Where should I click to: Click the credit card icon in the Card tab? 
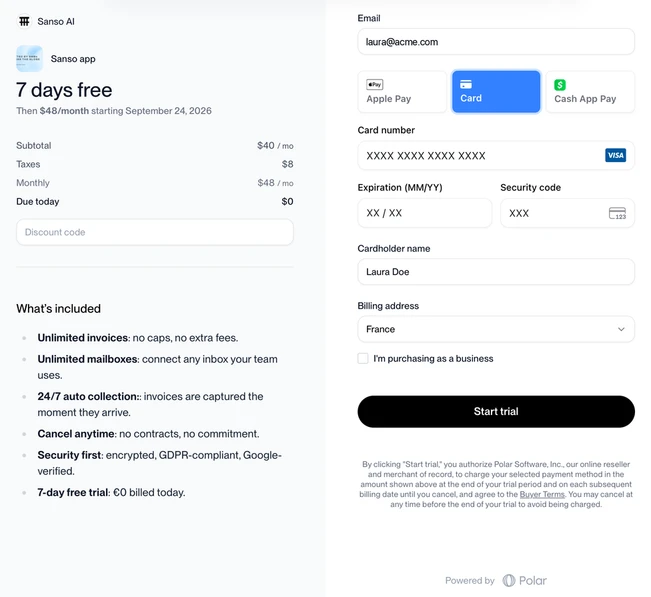(x=466, y=84)
